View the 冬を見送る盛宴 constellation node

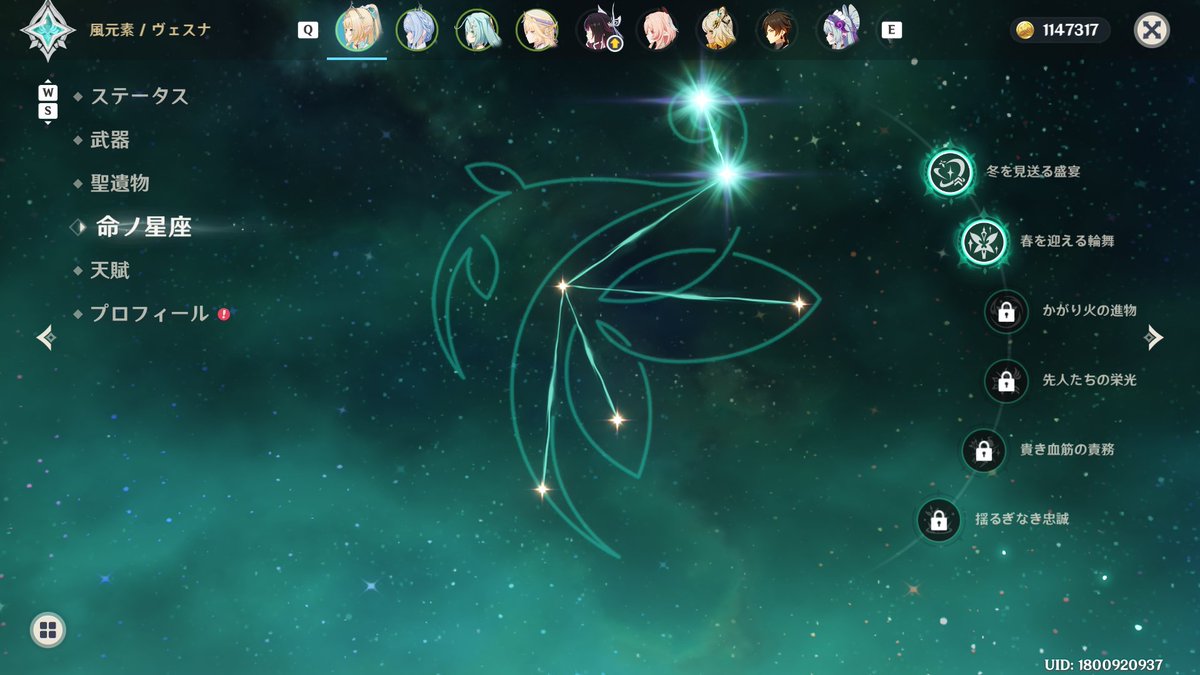[x=950, y=172]
